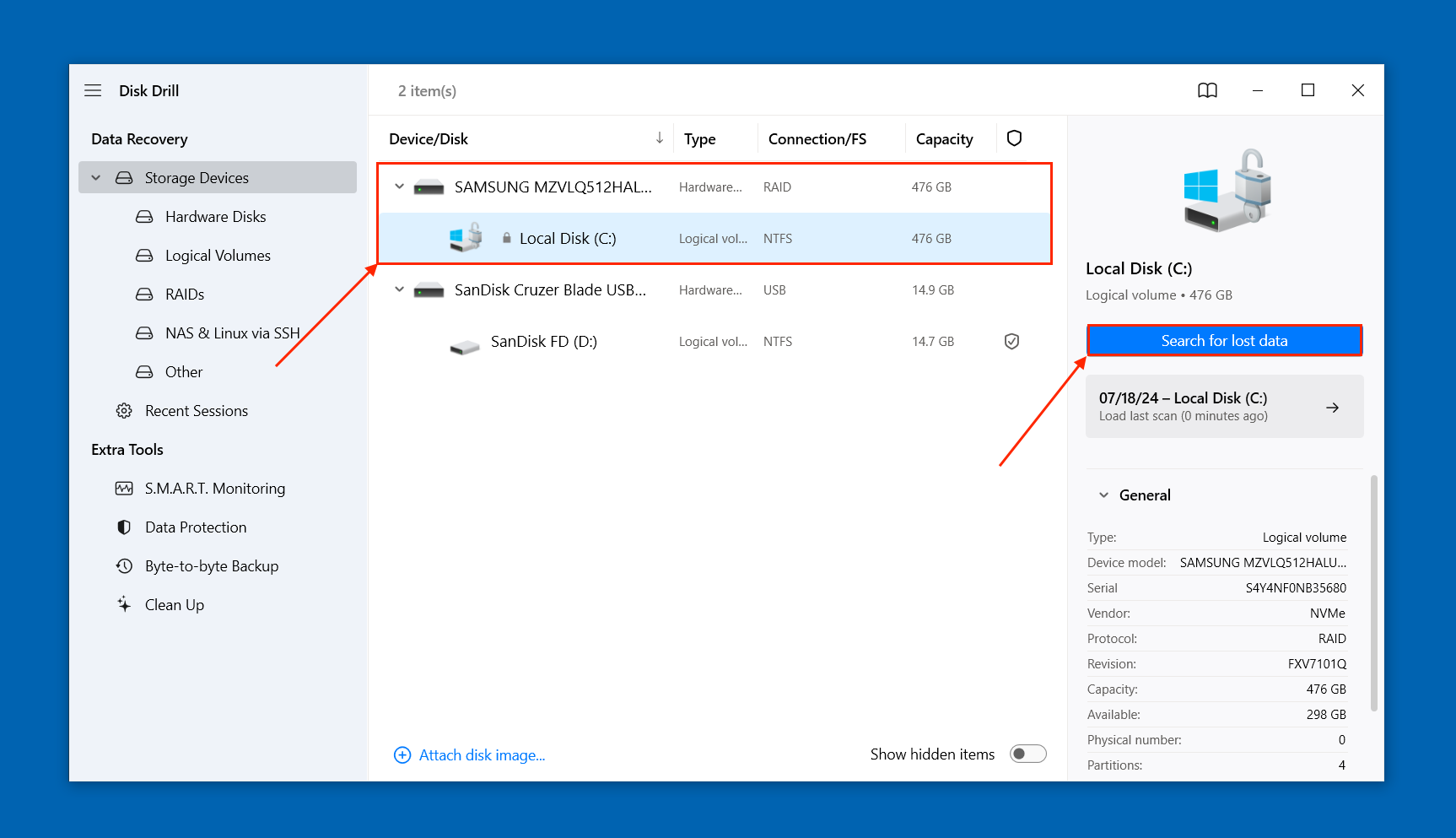Click the lock icon beside Local Disk (C:)
The width and height of the screenshot is (1456, 838).
pos(506,238)
